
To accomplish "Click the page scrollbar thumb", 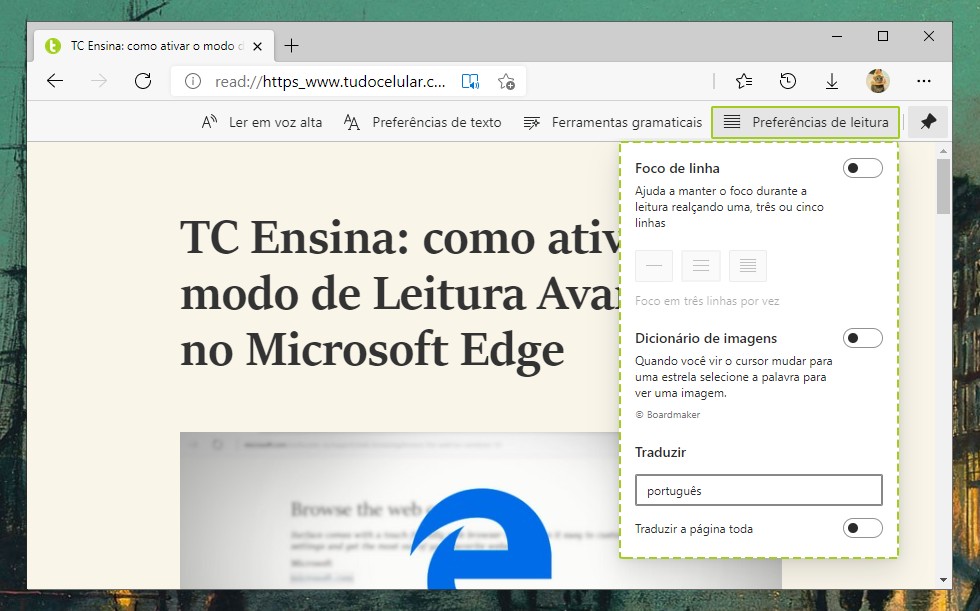I will [943, 186].
